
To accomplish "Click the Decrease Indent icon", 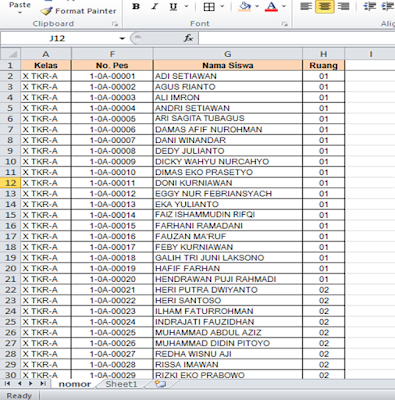I will pyautogui.click(x=369, y=6).
